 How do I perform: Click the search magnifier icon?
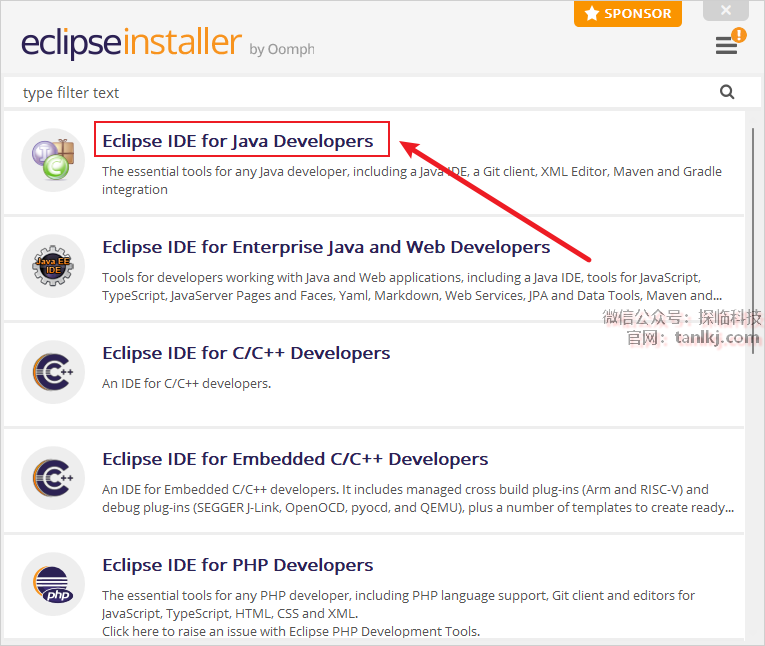coord(727,92)
